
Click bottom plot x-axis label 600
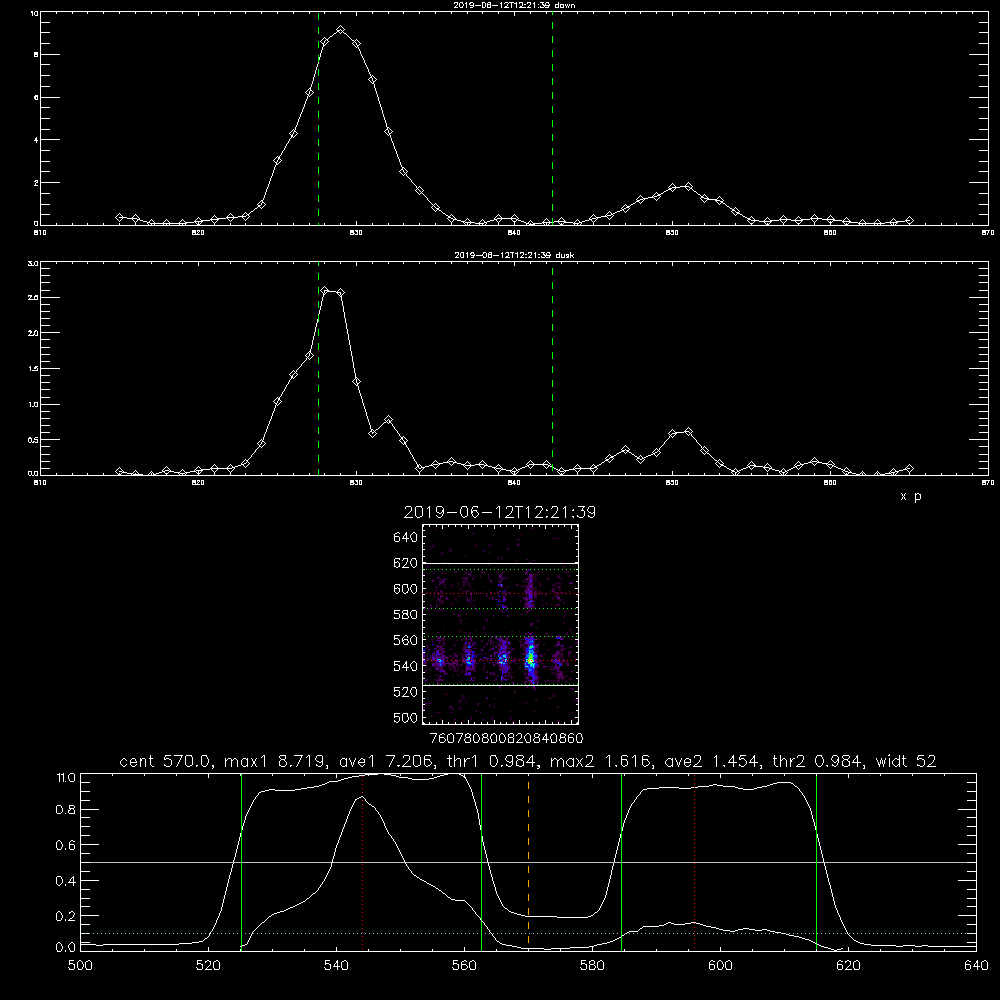tap(720, 965)
